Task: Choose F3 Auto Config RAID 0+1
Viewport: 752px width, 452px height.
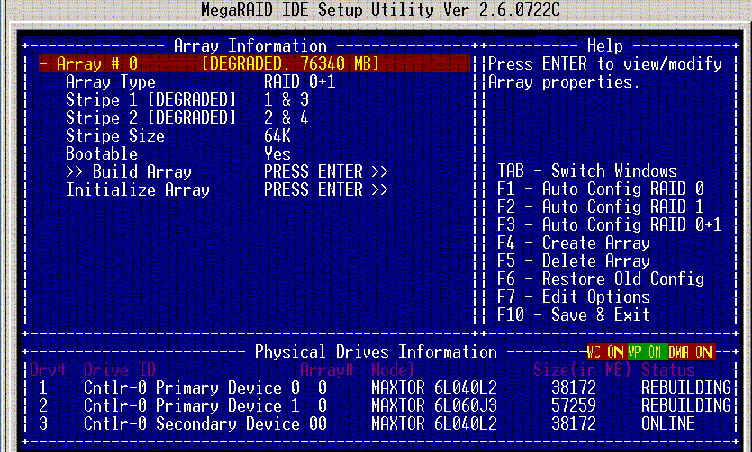Action: [608, 225]
